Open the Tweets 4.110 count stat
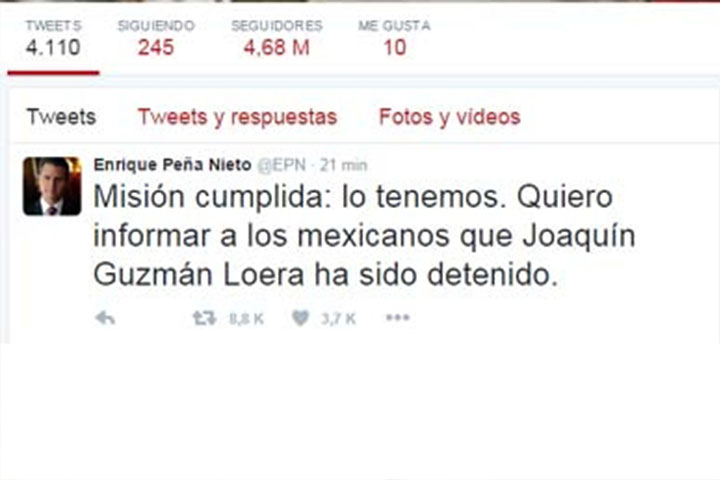Image resolution: width=720 pixels, height=480 pixels. point(53,39)
